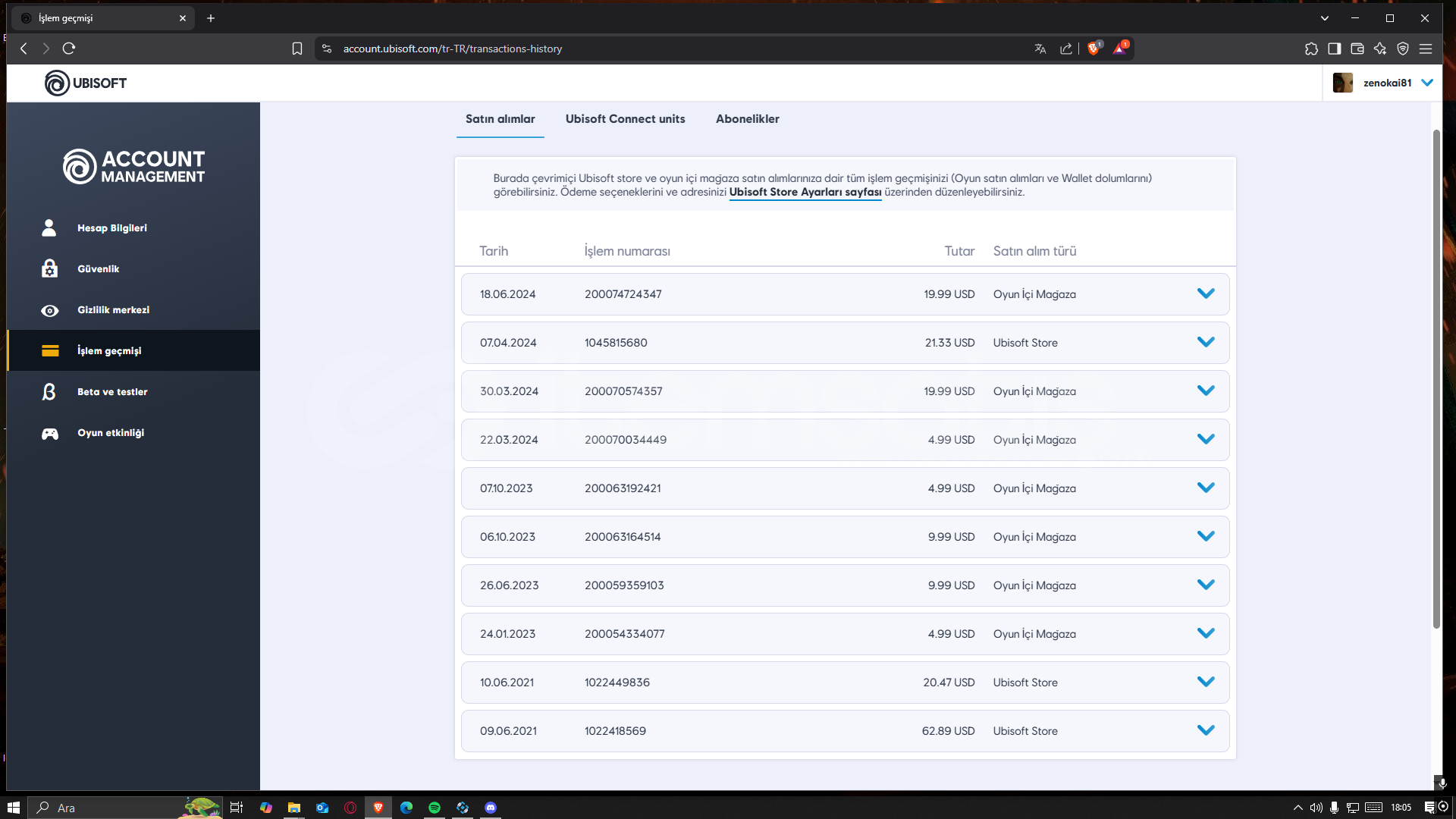1456x819 pixels.
Task: Click the Ubisoft logo in header
Action: 85,83
